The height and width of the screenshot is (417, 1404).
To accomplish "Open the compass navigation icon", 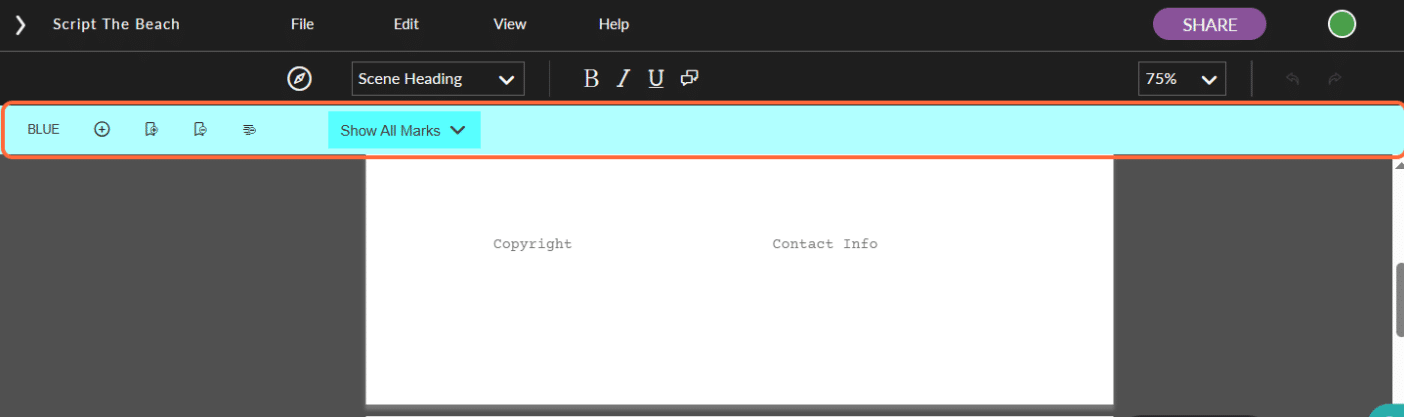I will point(299,79).
